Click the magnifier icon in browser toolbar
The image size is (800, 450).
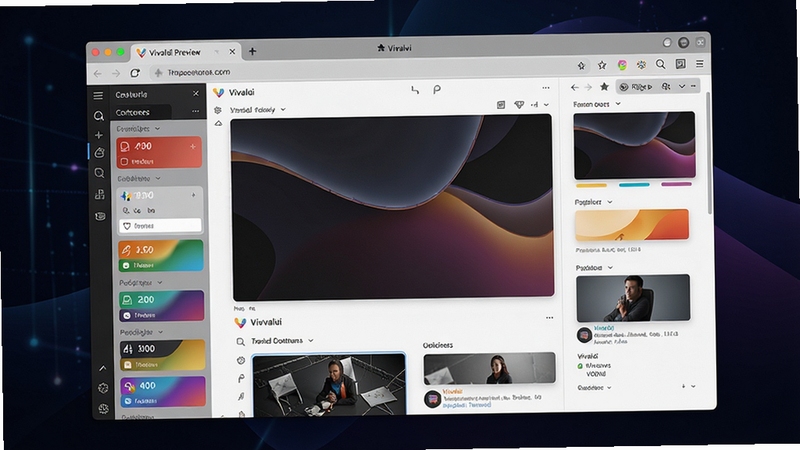click(x=661, y=64)
